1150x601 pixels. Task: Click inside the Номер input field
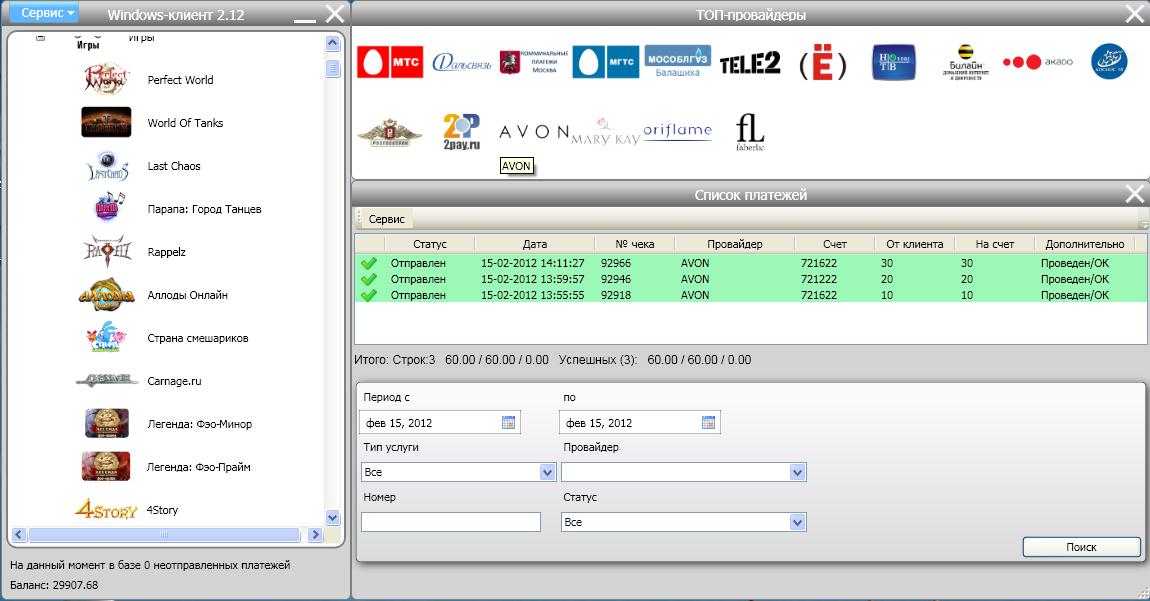point(450,522)
